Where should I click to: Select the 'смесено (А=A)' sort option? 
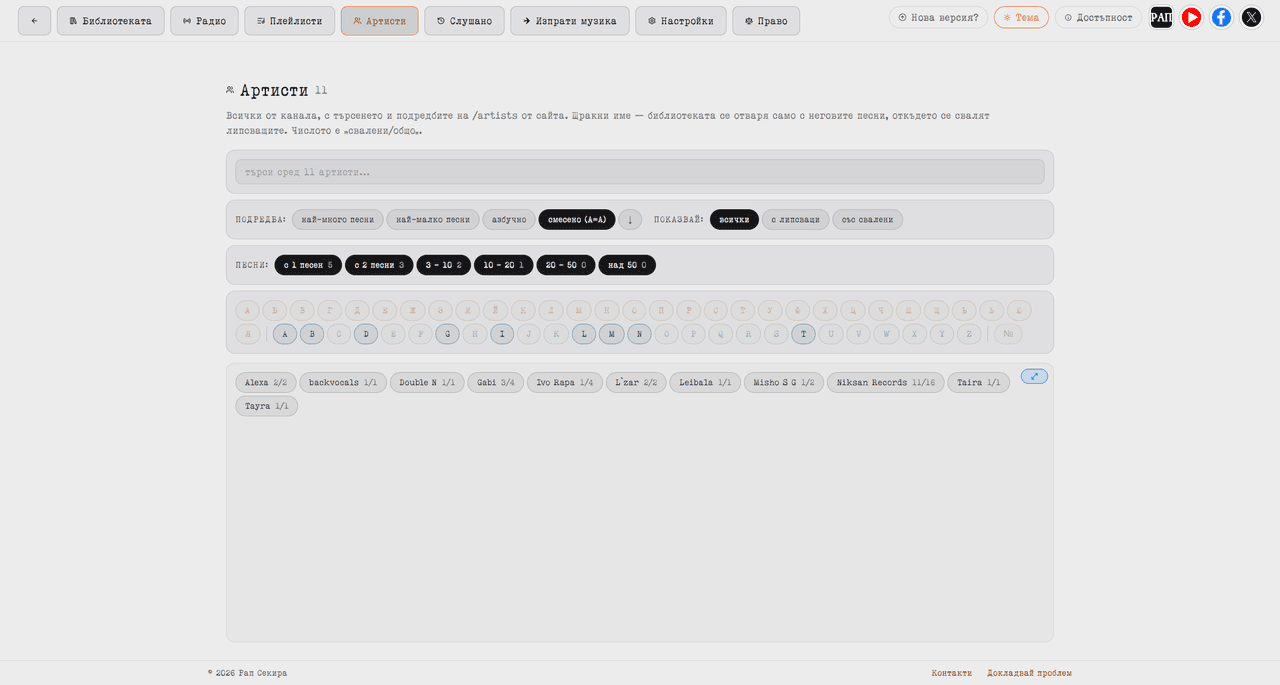click(x=577, y=219)
